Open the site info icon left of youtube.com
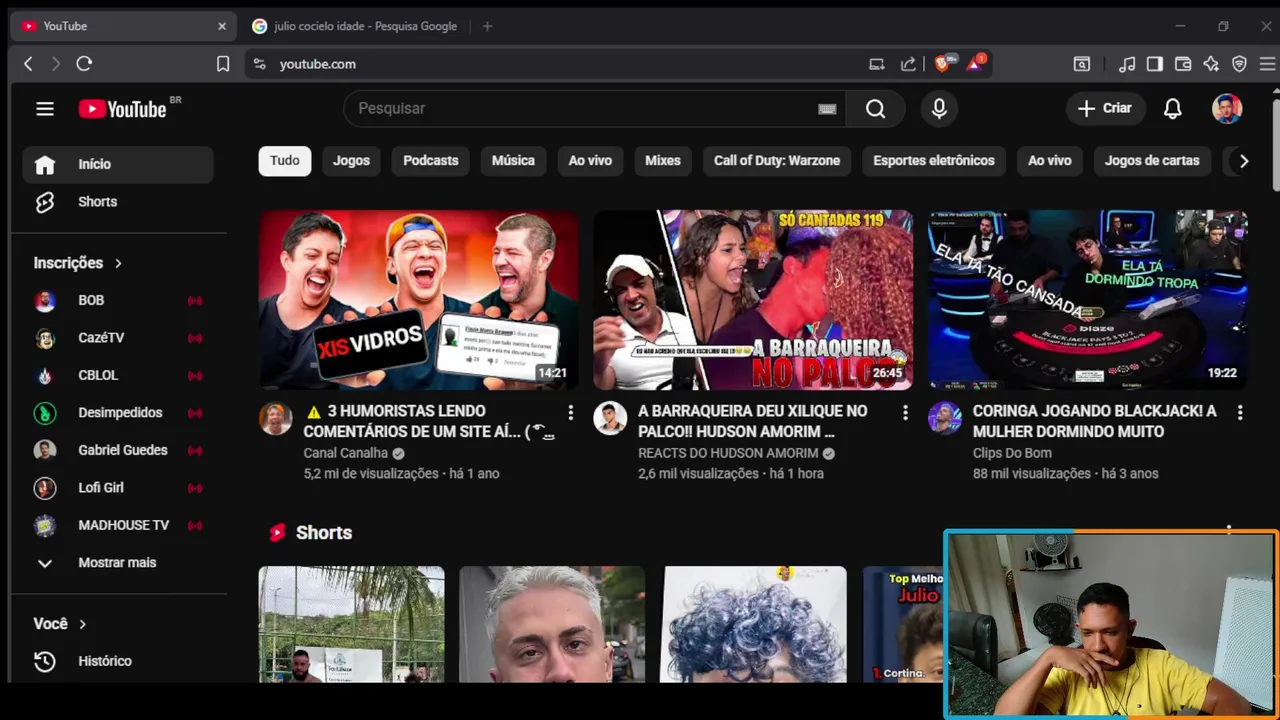This screenshot has height=720, width=1280. coord(259,64)
